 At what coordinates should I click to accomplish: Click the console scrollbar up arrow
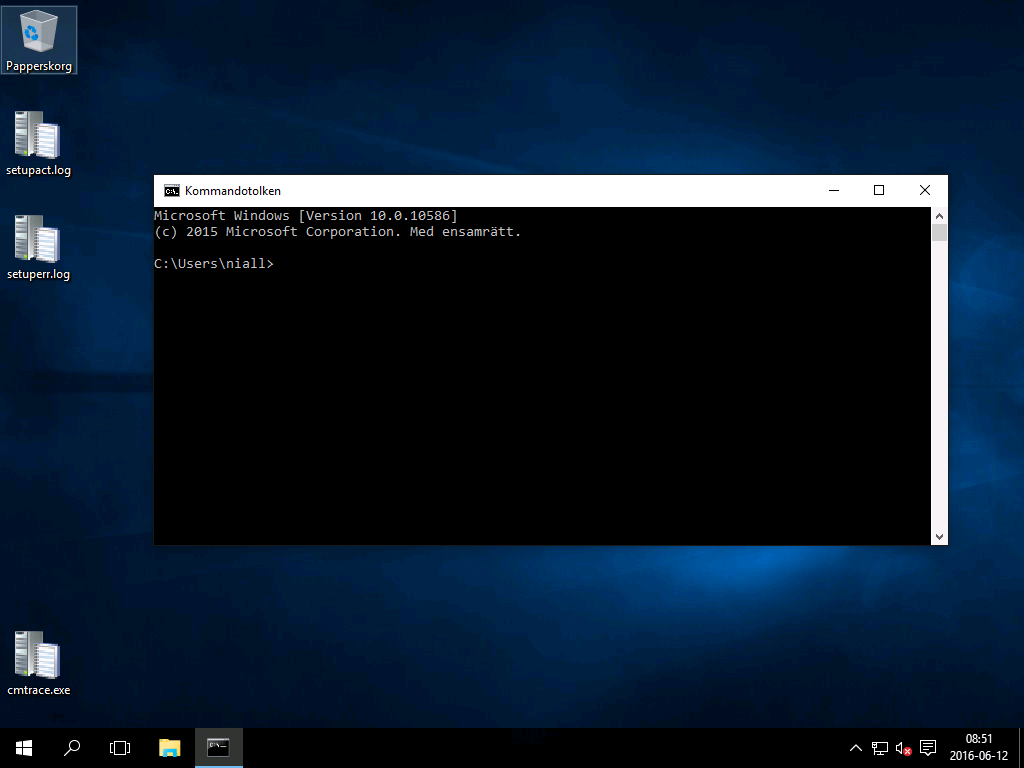click(939, 216)
